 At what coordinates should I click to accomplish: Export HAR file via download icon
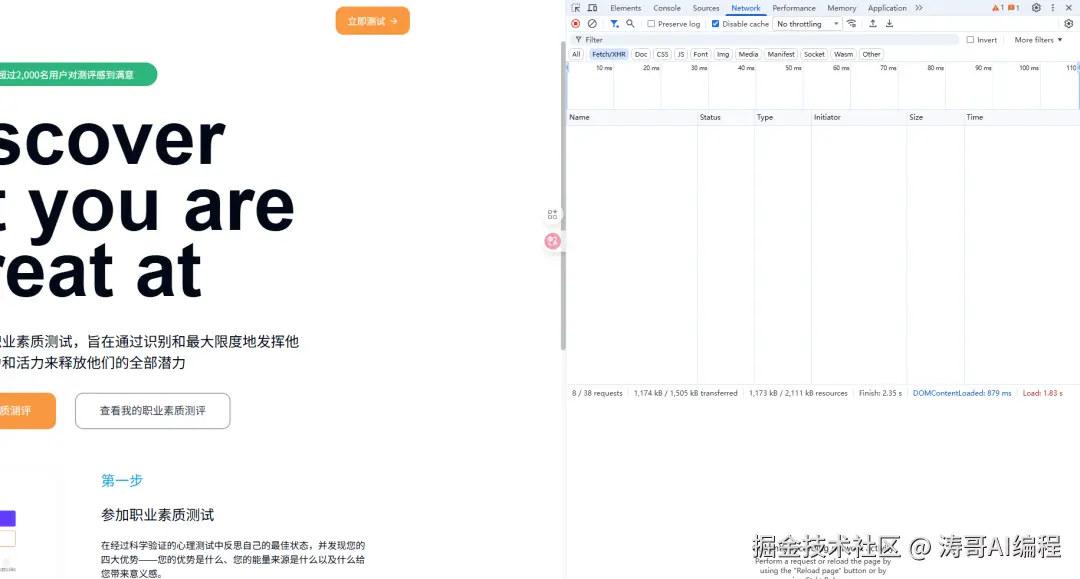[889, 23]
